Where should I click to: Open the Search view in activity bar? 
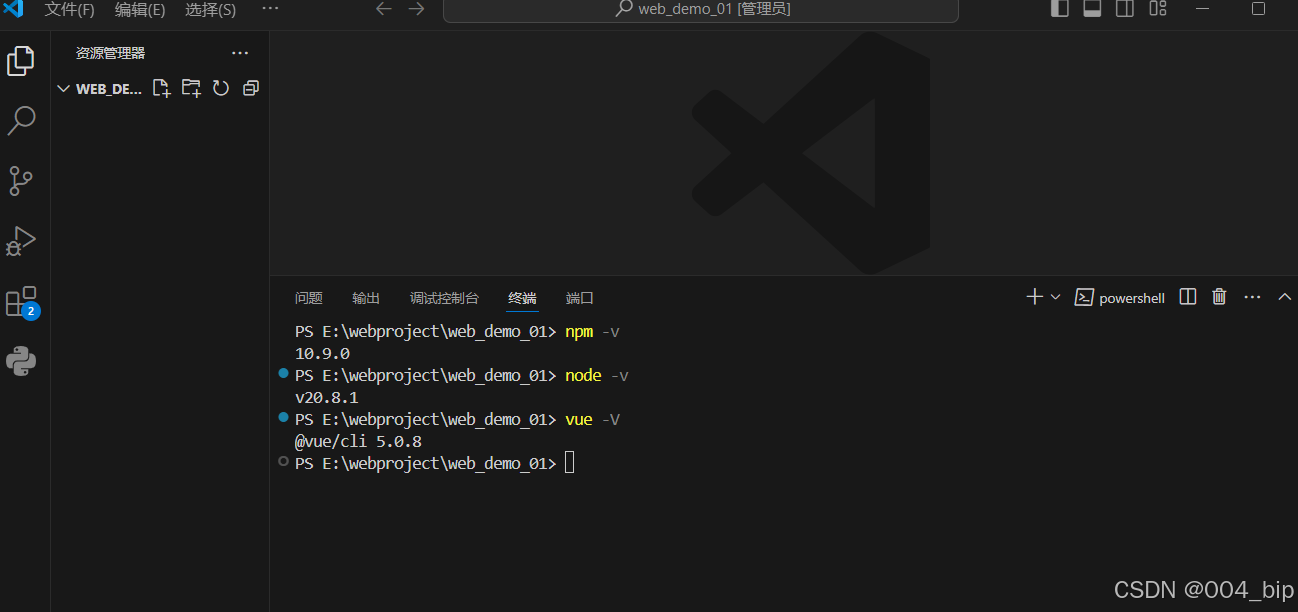[21, 121]
